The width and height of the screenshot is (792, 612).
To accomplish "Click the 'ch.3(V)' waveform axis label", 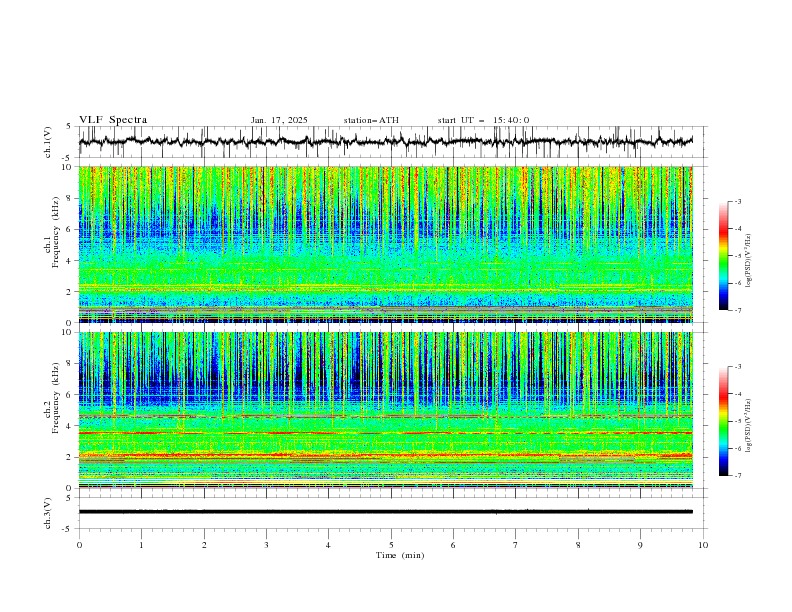I will point(48,513).
